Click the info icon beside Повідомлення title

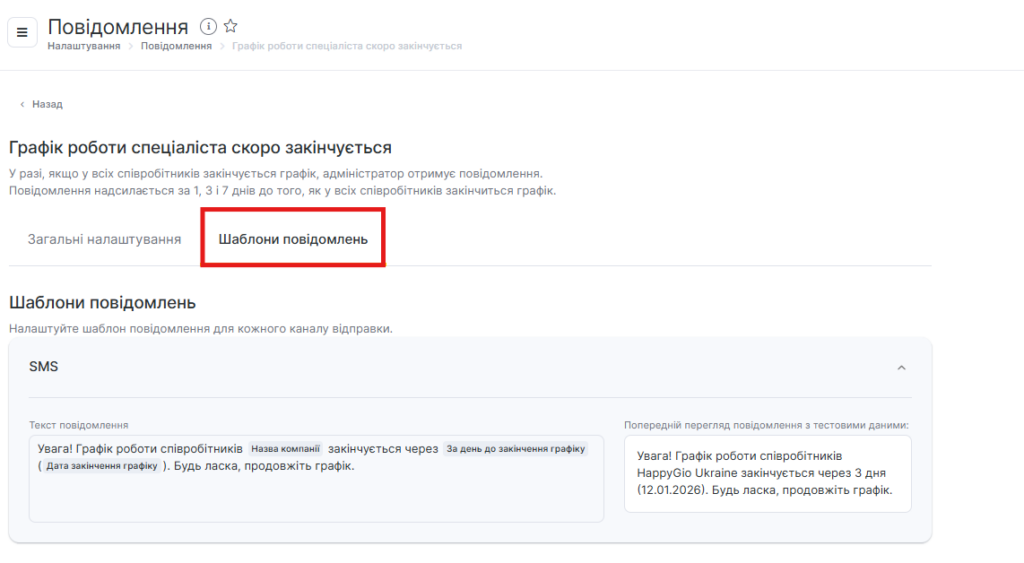point(208,26)
